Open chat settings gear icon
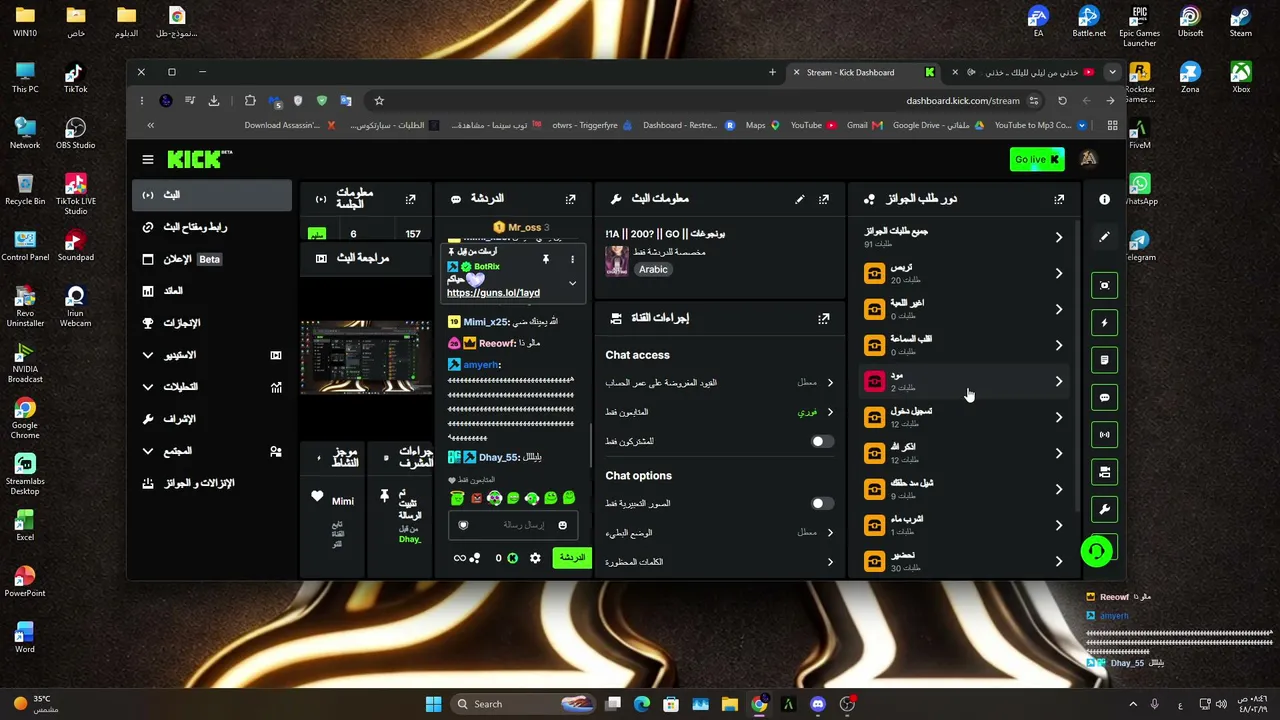Viewport: 1280px width, 720px height. (x=535, y=558)
